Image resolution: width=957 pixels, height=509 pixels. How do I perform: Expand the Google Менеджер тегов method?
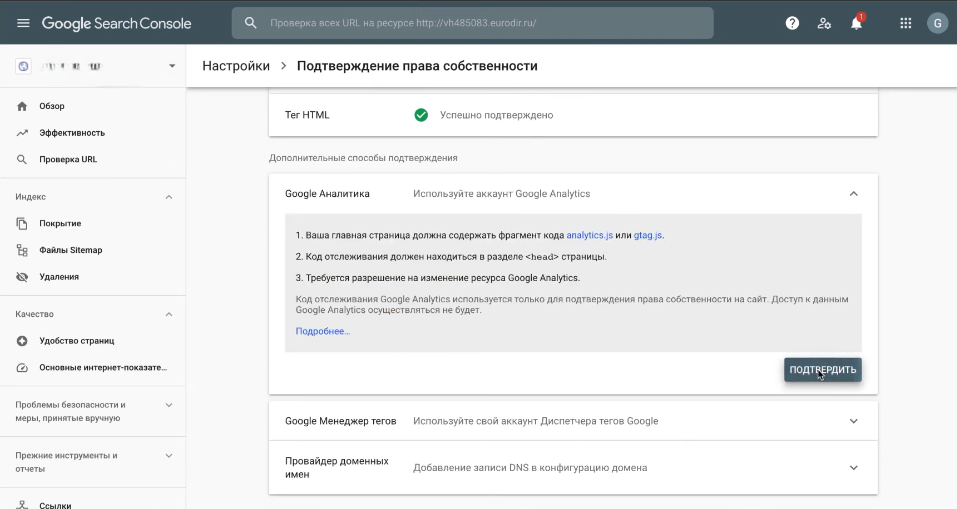click(x=853, y=421)
